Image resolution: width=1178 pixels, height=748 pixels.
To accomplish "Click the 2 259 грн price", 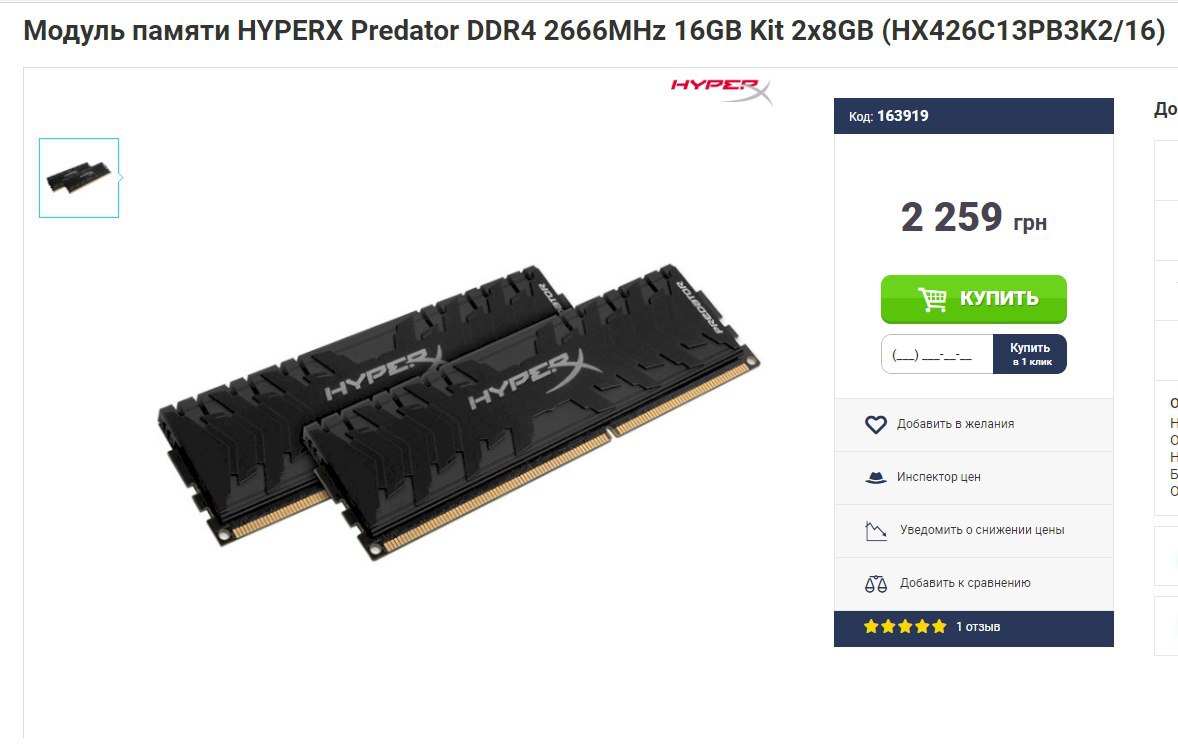I will pyautogui.click(x=974, y=218).
